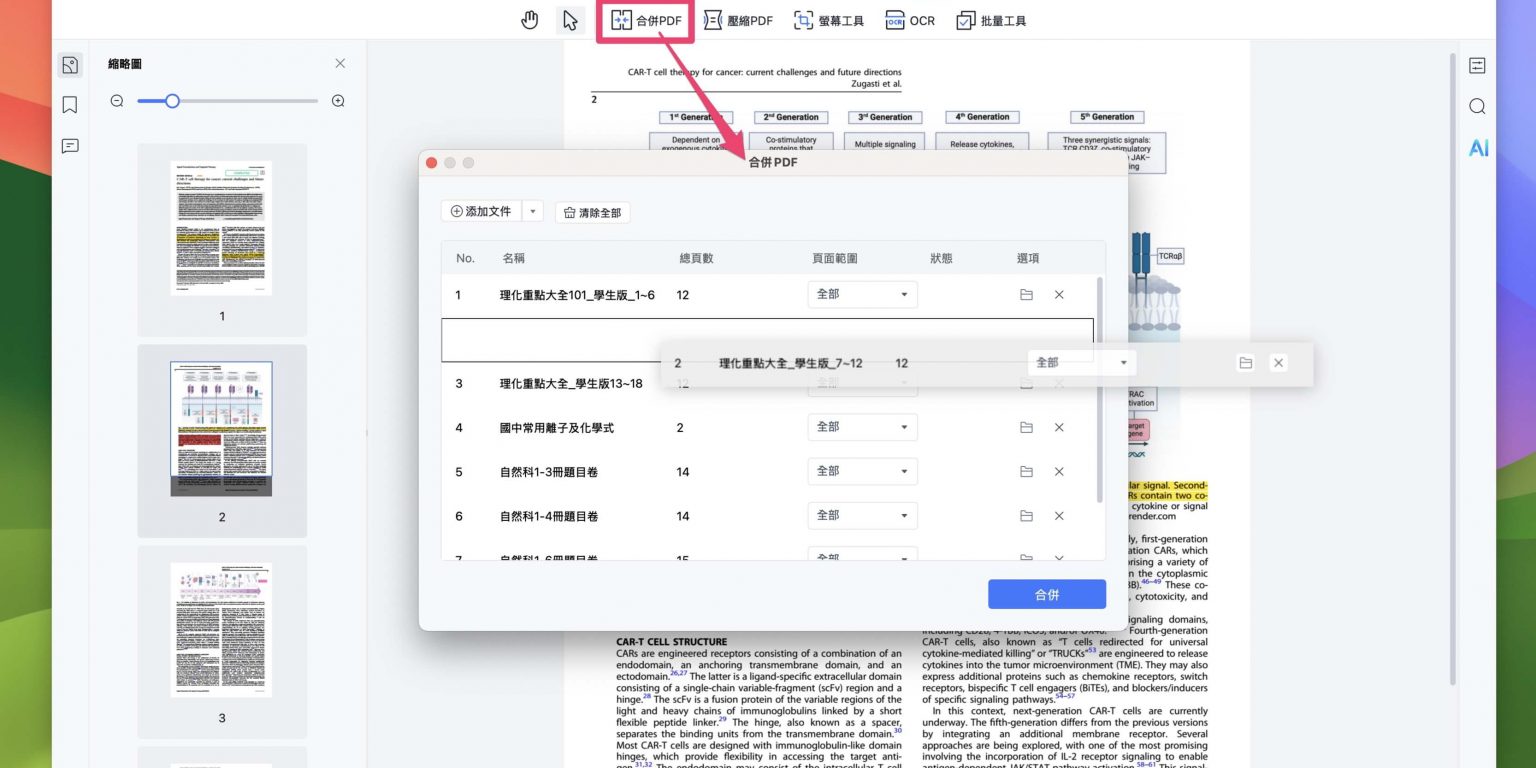1536x768 pixels.
Task: Zoom in thumbnails with plus icon
Action: pyautogui.click(x=338, y=101)
